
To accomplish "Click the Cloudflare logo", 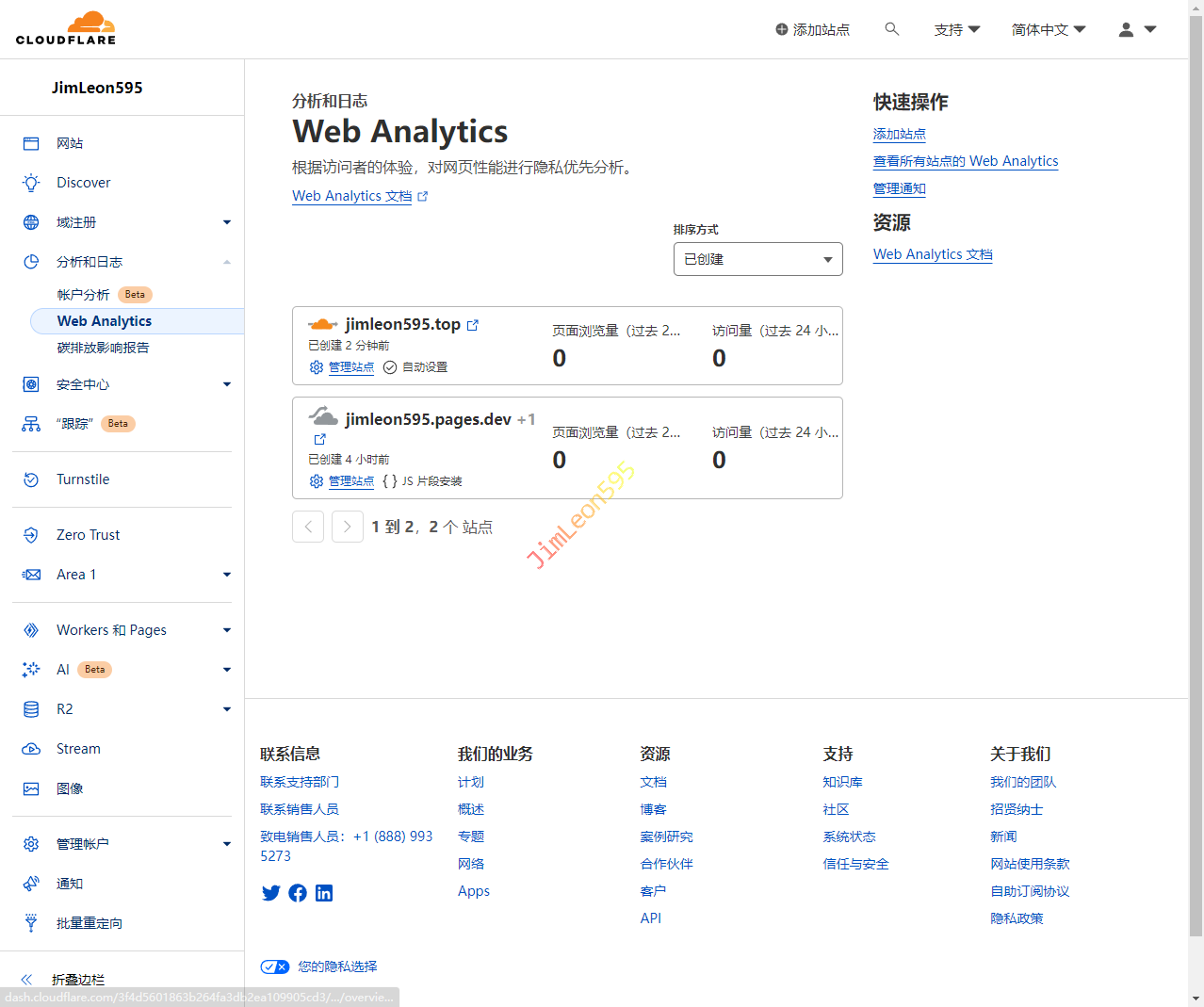I will (66, 29).
